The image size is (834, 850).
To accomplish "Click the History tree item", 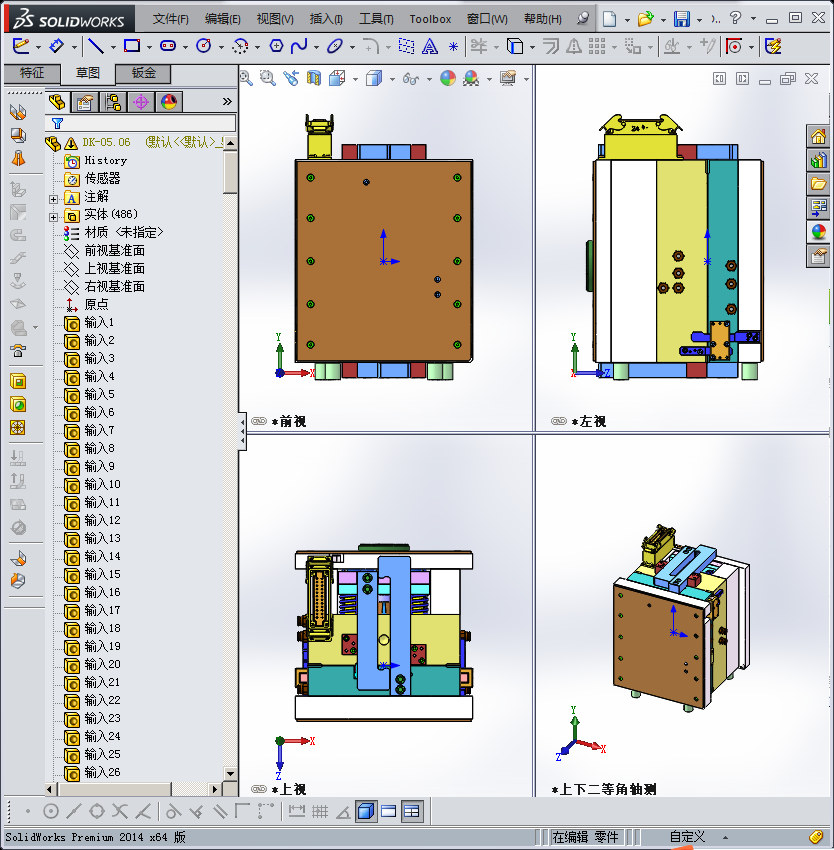I will pos(105,160).
